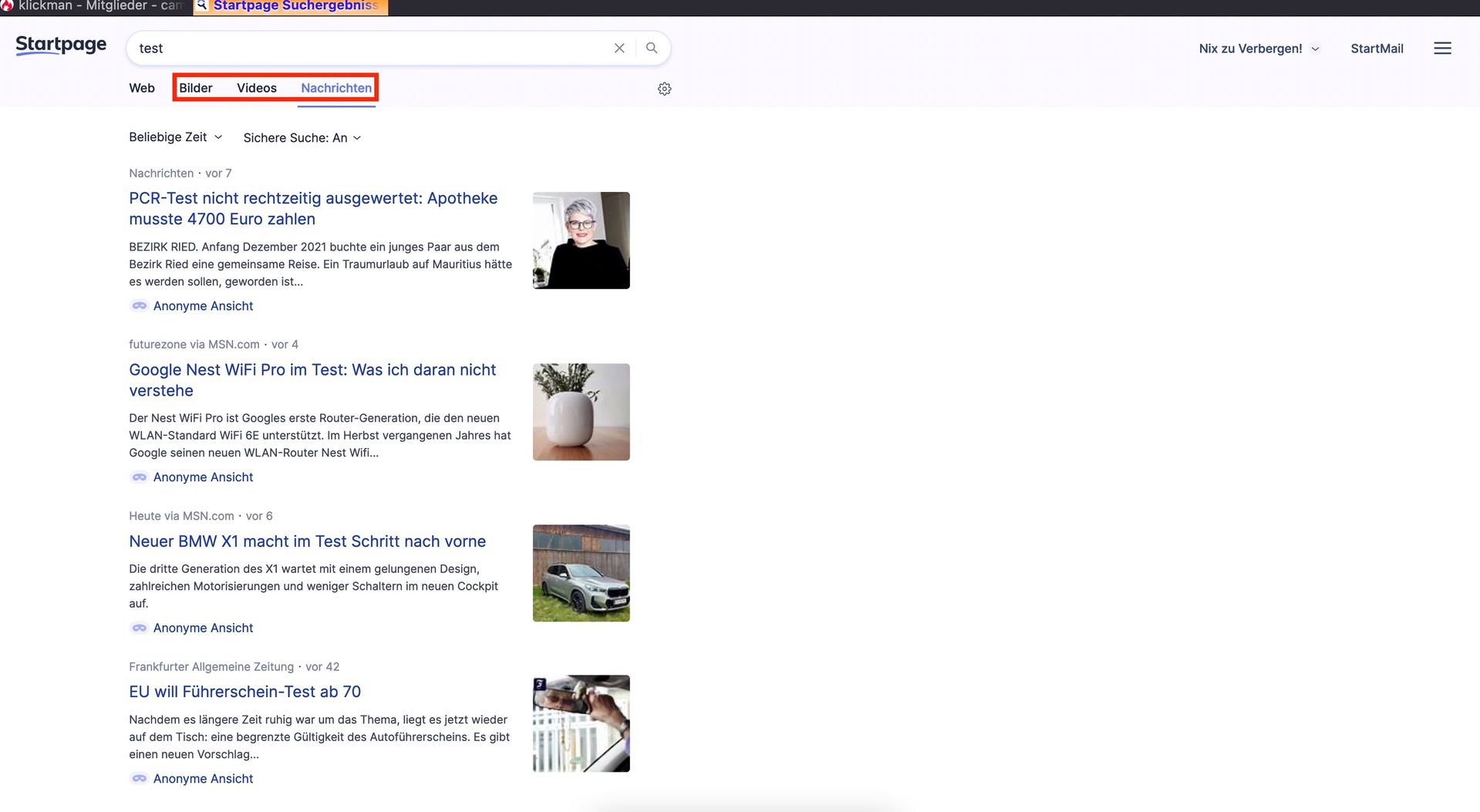The width and height of the screenshot is (1480, 812).
Task: Click the mask icon under the Google Nest result
Action: coord(139,477)
